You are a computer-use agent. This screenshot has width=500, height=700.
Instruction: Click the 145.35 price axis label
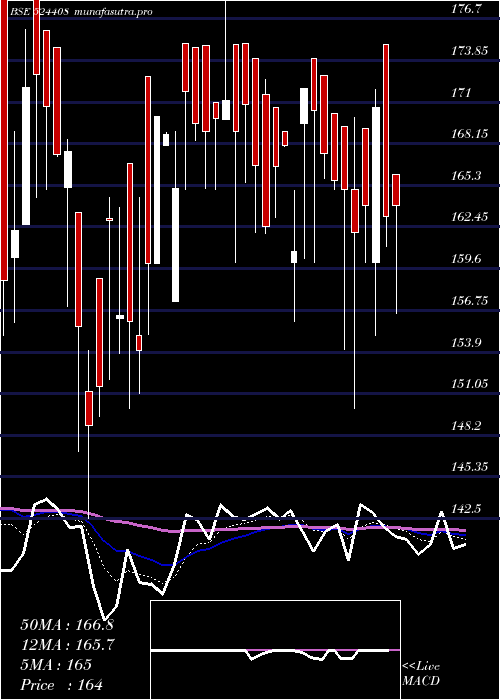469,467
